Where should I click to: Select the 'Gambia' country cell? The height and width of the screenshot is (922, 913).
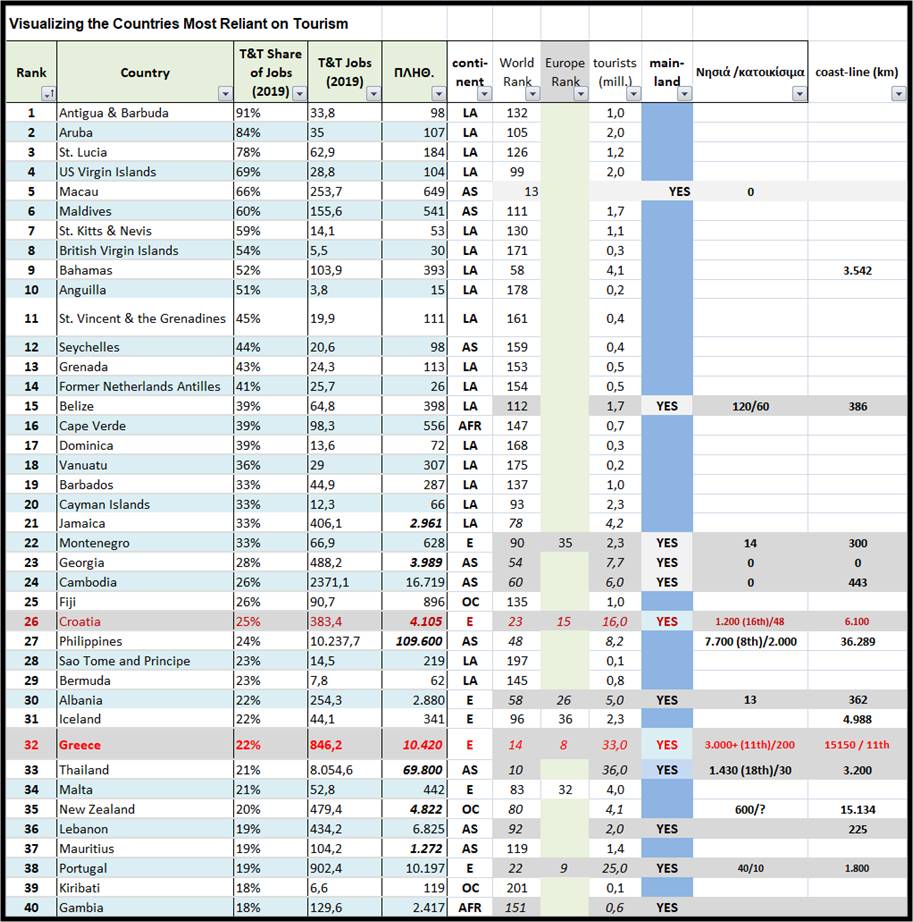tap(145, 908)
